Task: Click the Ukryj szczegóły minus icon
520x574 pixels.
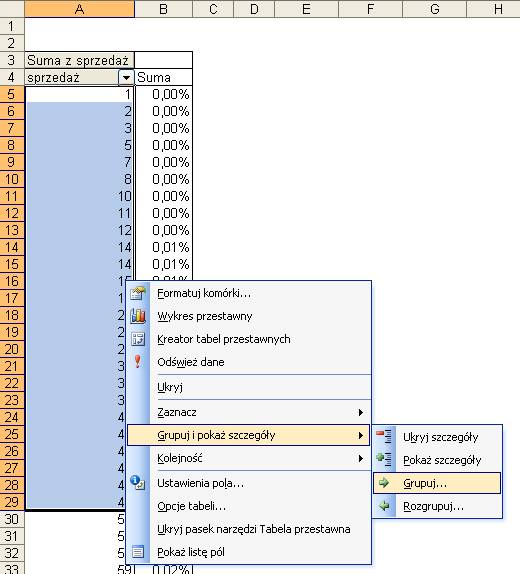Action: coord(384,436)
